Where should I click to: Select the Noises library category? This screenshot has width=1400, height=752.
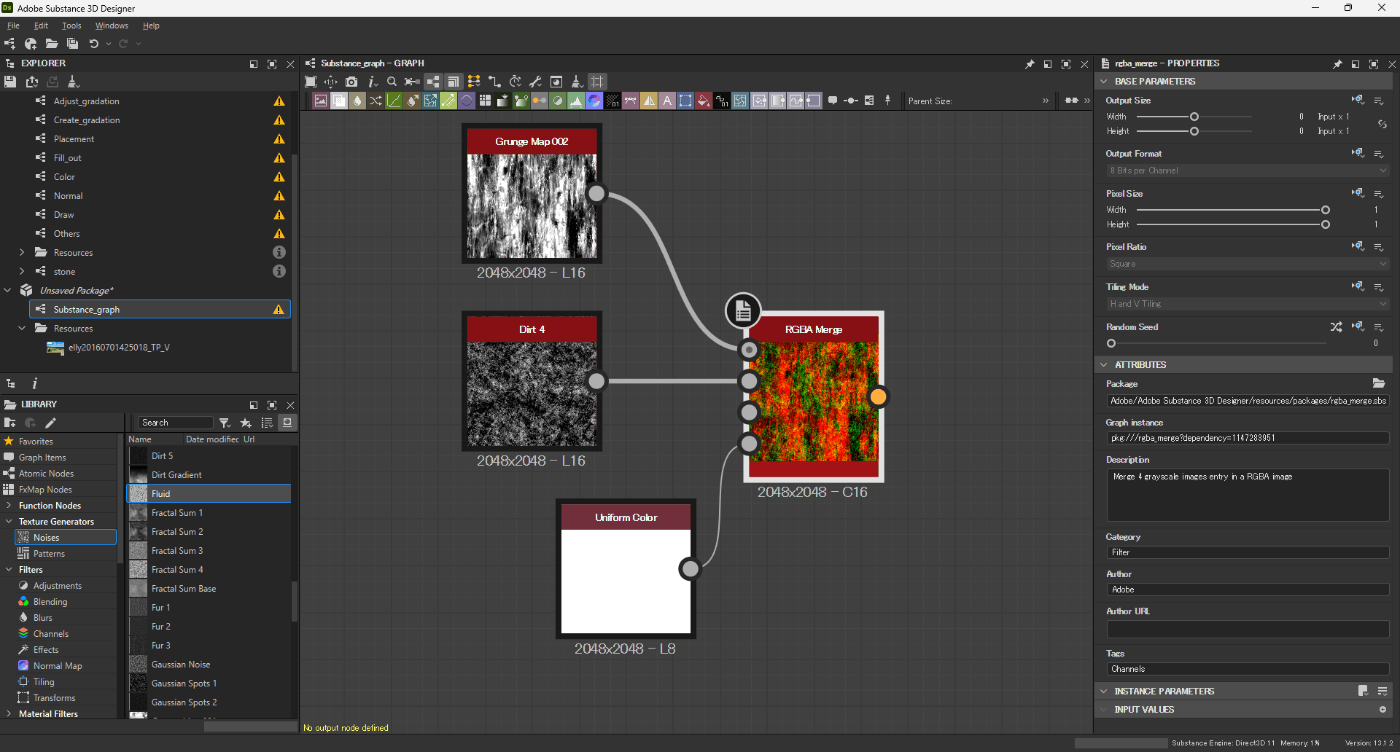click(x=65, y=538)
